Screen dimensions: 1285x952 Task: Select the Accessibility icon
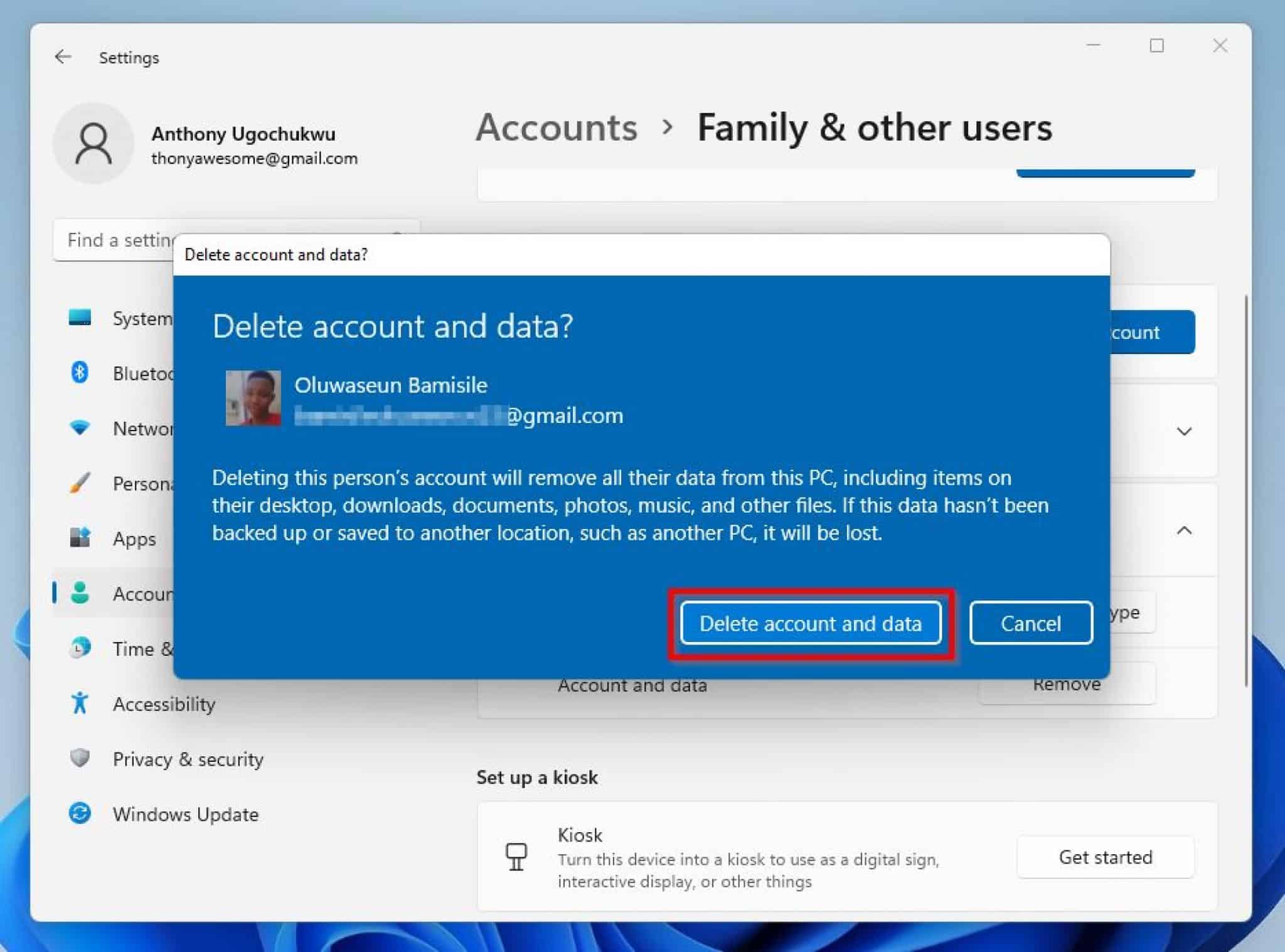pyautogui.click(x=80, y=703)
